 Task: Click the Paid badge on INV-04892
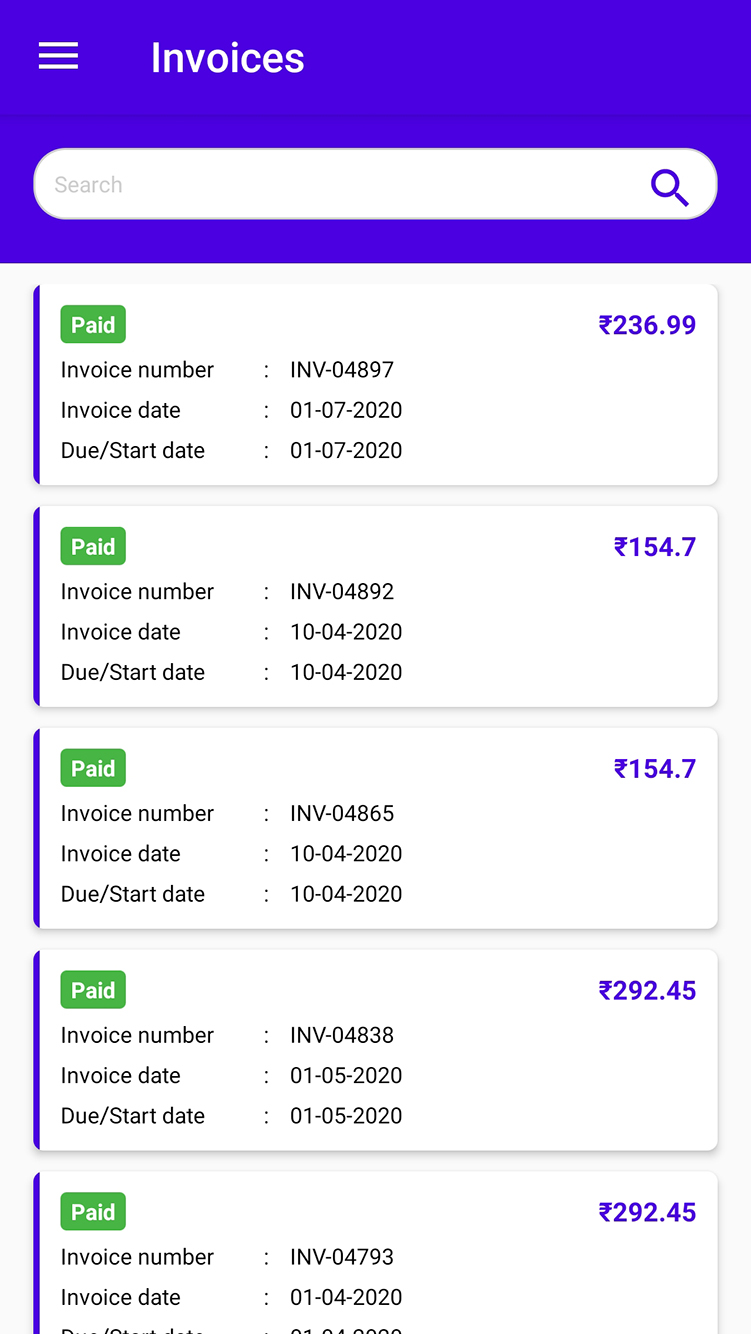point(93,547)
